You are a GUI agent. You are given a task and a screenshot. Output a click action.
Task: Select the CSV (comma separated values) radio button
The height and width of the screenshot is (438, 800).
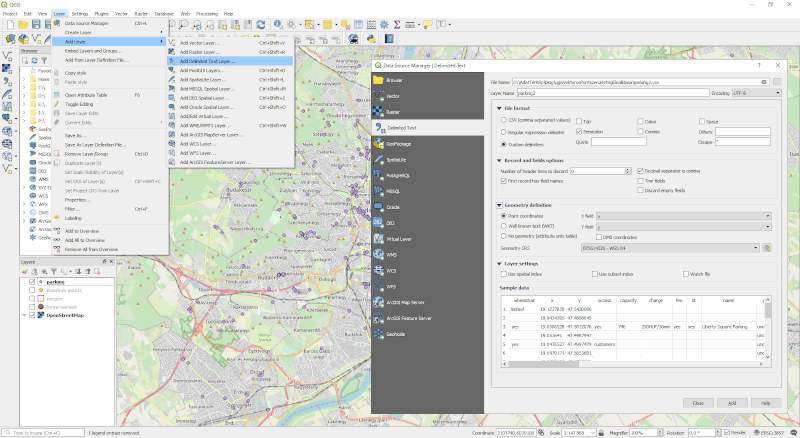click(x=504, y=120)
